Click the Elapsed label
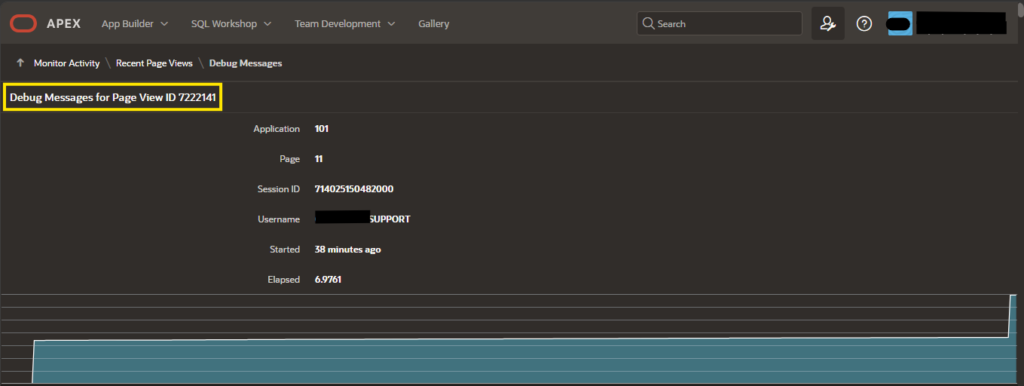Screen dimensions: 1024x386 click(284, 280)
